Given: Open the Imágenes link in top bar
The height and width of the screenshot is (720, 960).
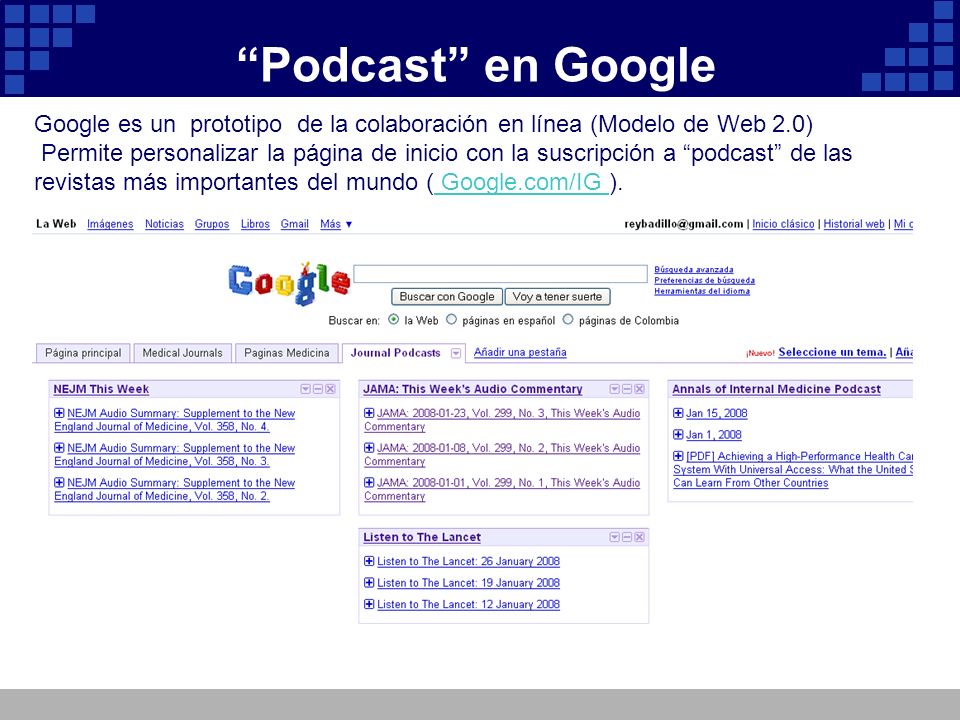Looking at the screenshot, I should (110, 224).
